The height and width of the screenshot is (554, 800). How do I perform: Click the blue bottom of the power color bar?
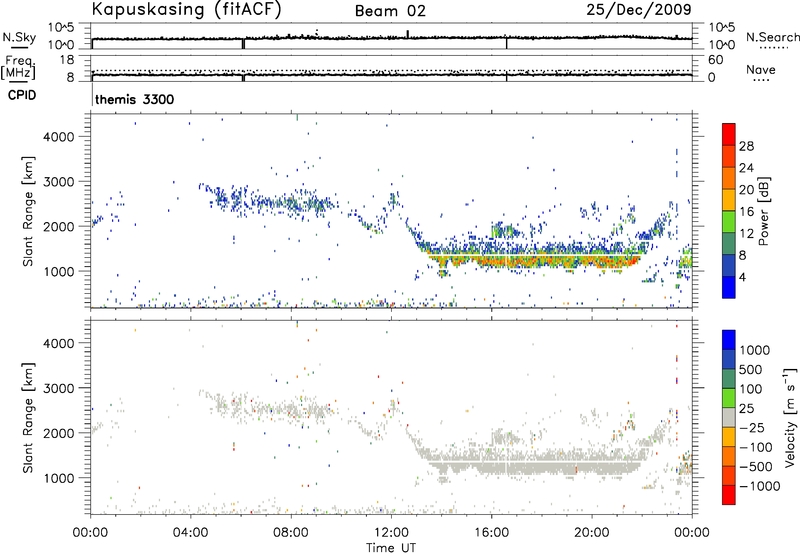[729, 287]
